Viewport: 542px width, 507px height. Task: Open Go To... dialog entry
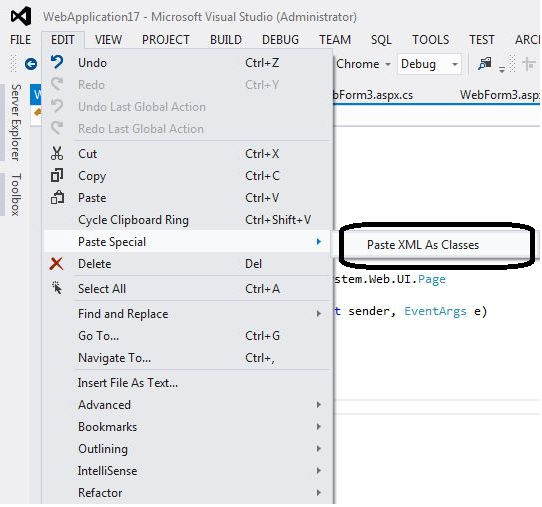coord(187,336)
